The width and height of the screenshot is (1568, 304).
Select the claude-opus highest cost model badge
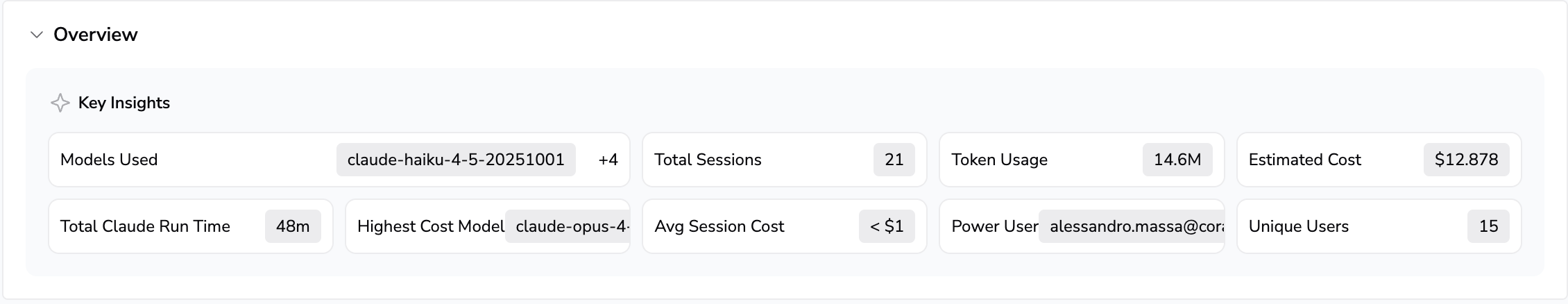[568, 226]
